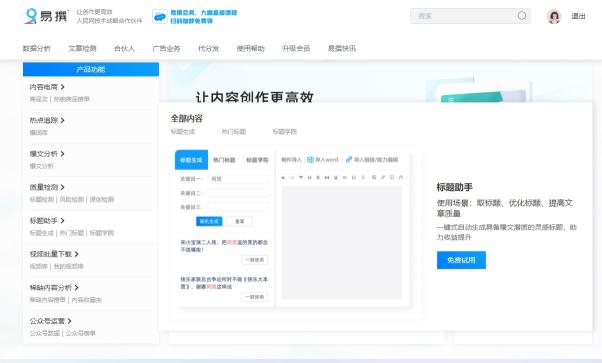The width and height of the screenshot is (602, 363).
Task: Click the magnifier icon in the search box
Action: click(x=522, y=16)
